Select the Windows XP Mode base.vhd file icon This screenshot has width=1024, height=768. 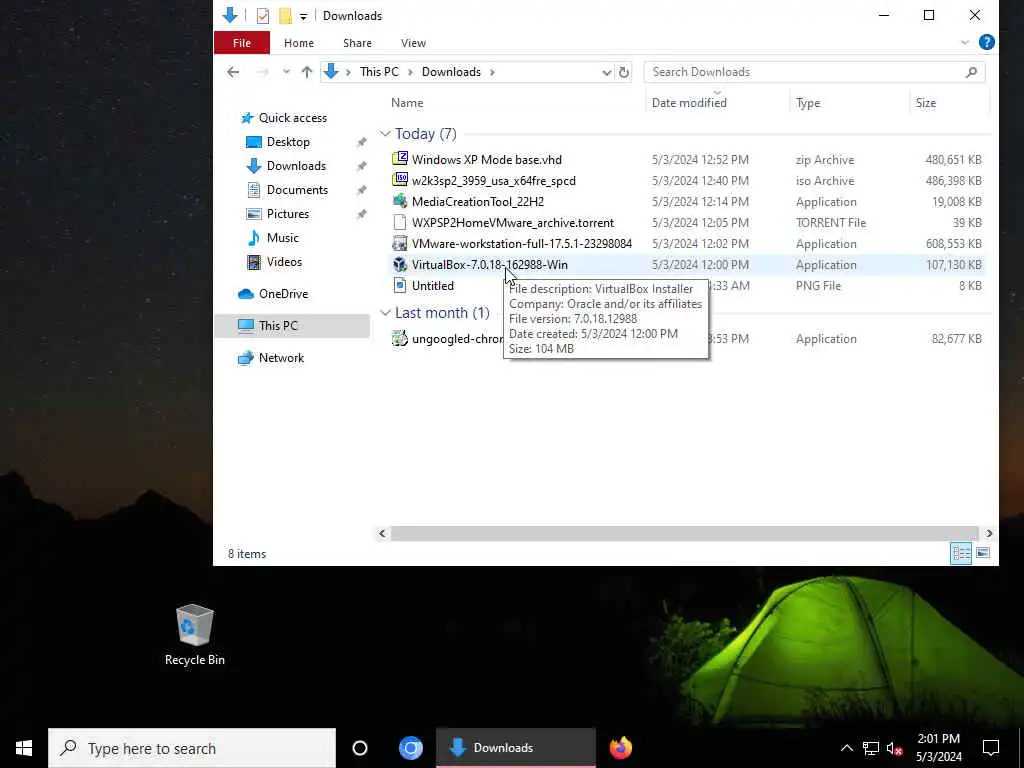click(x=400, y=159)
